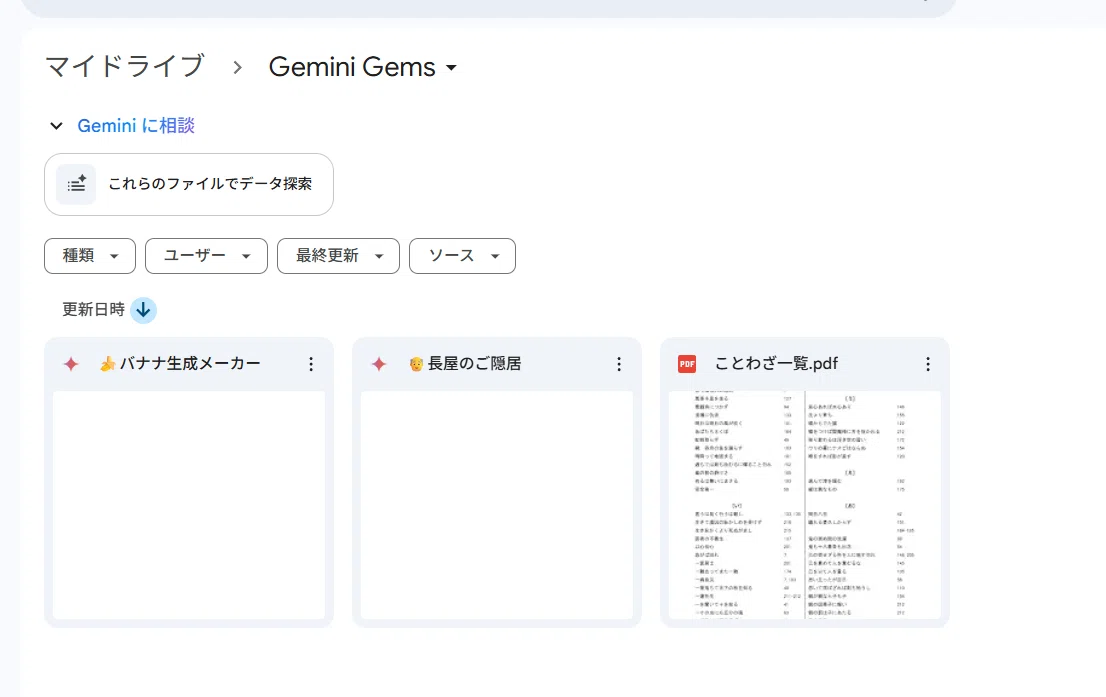Open the 最終更新 filter dropdown
Image resolution: width=1106 pixels, height=697 pixels.
point(339,255)
